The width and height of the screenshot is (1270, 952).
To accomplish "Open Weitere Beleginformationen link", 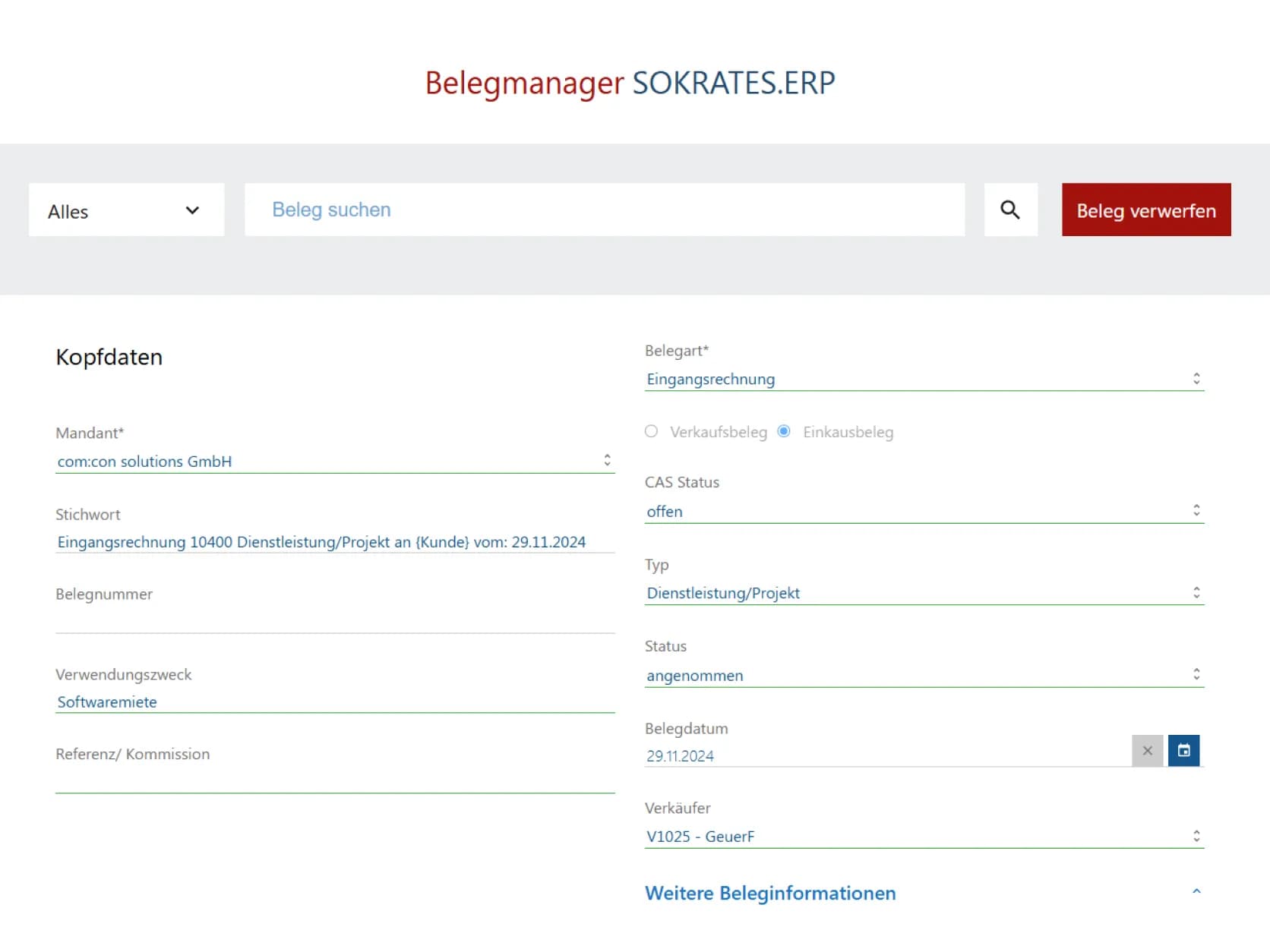I will point(770,894).
